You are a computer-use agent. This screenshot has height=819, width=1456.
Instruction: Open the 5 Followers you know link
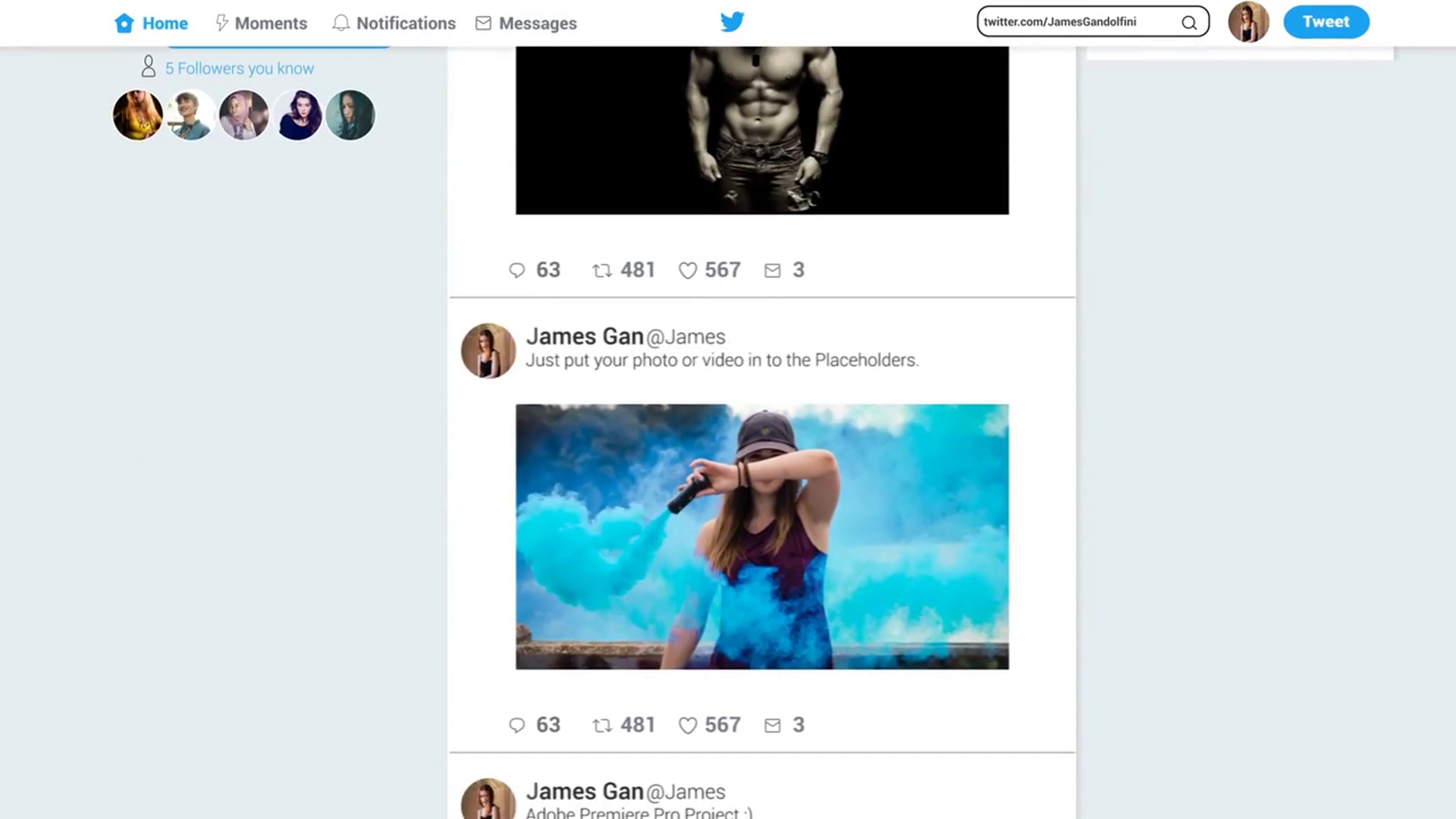pos(239,68)
